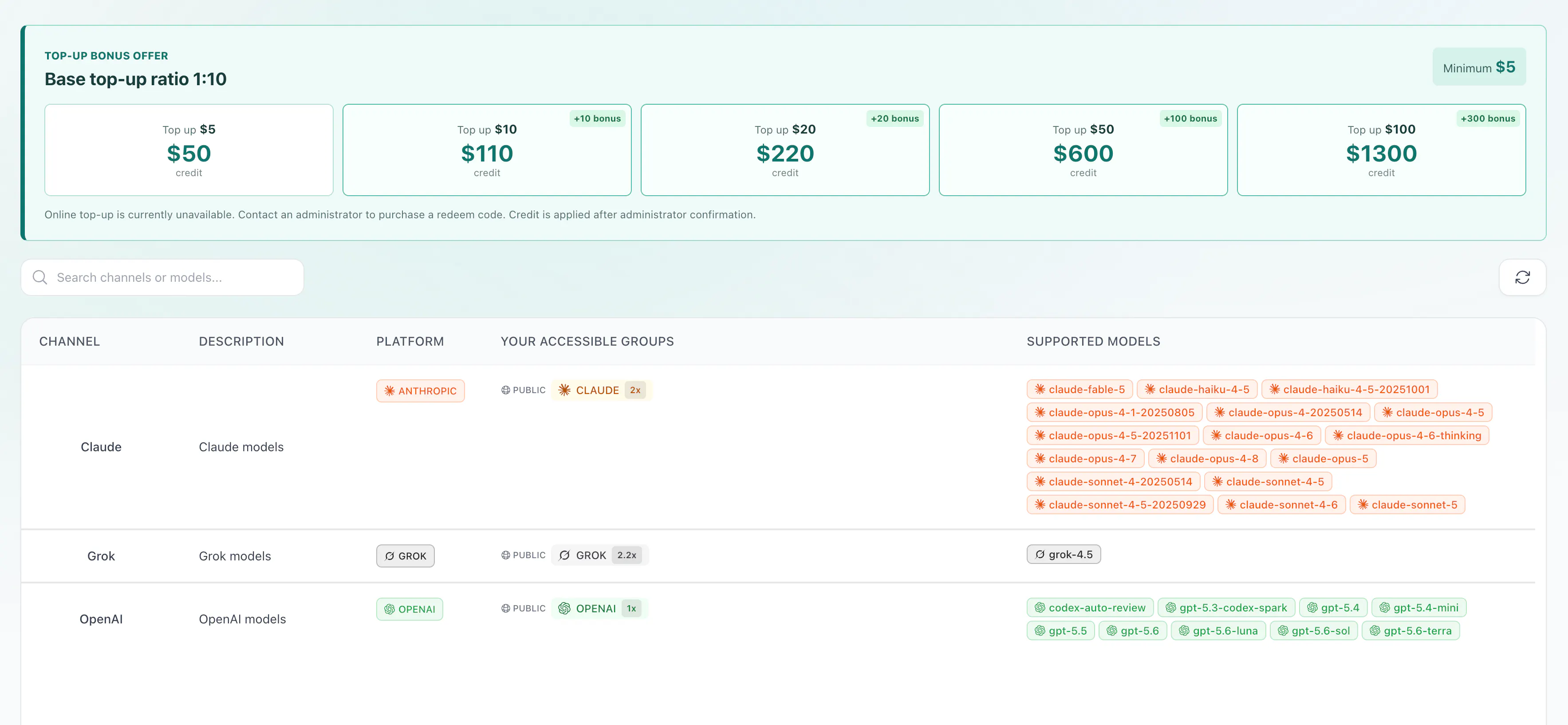Click the claude-sonnet-4-5-20250929 model tag
The image size is (1568, 725).
coord(1120,505)
